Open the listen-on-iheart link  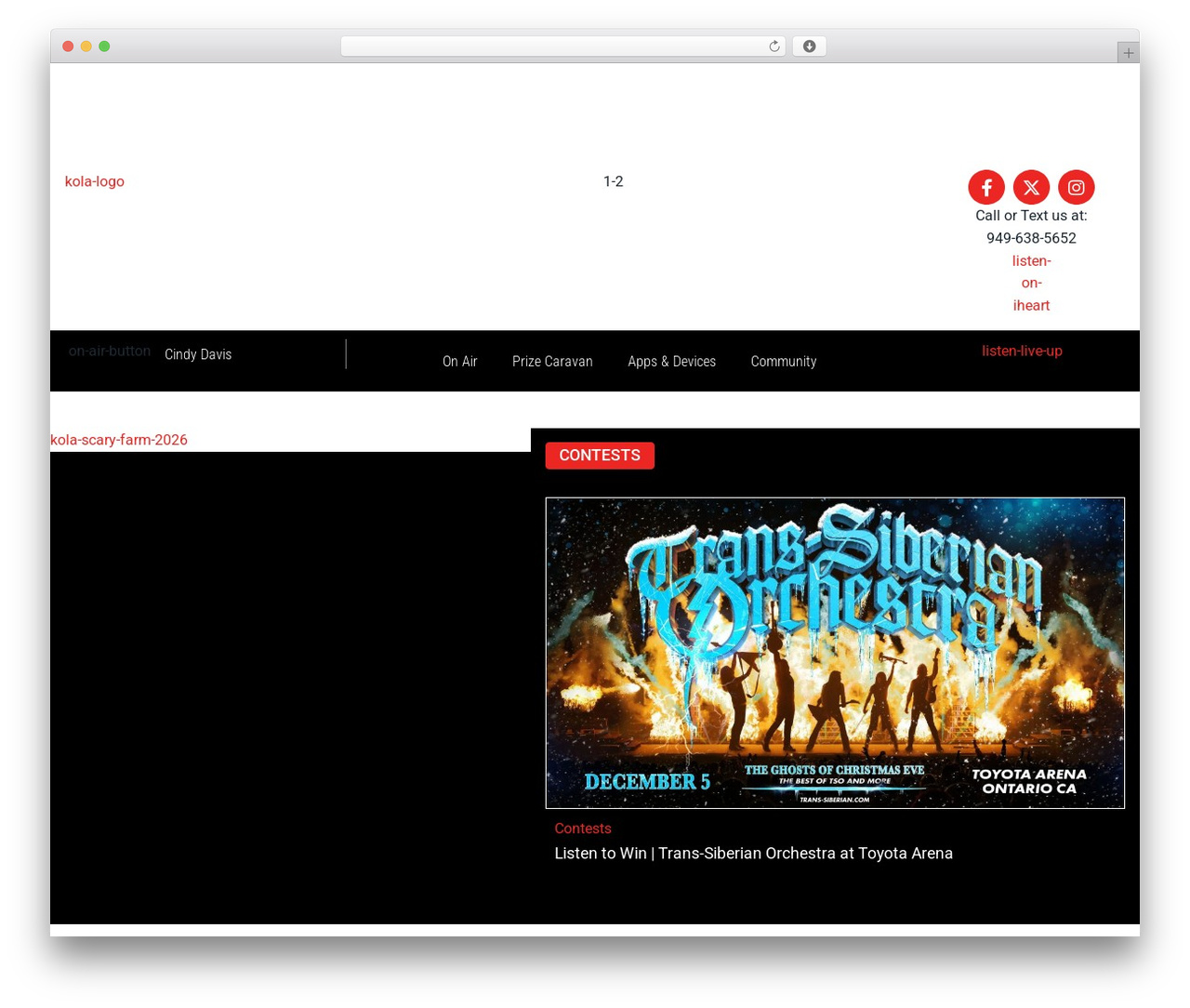tap(1031, 284)
